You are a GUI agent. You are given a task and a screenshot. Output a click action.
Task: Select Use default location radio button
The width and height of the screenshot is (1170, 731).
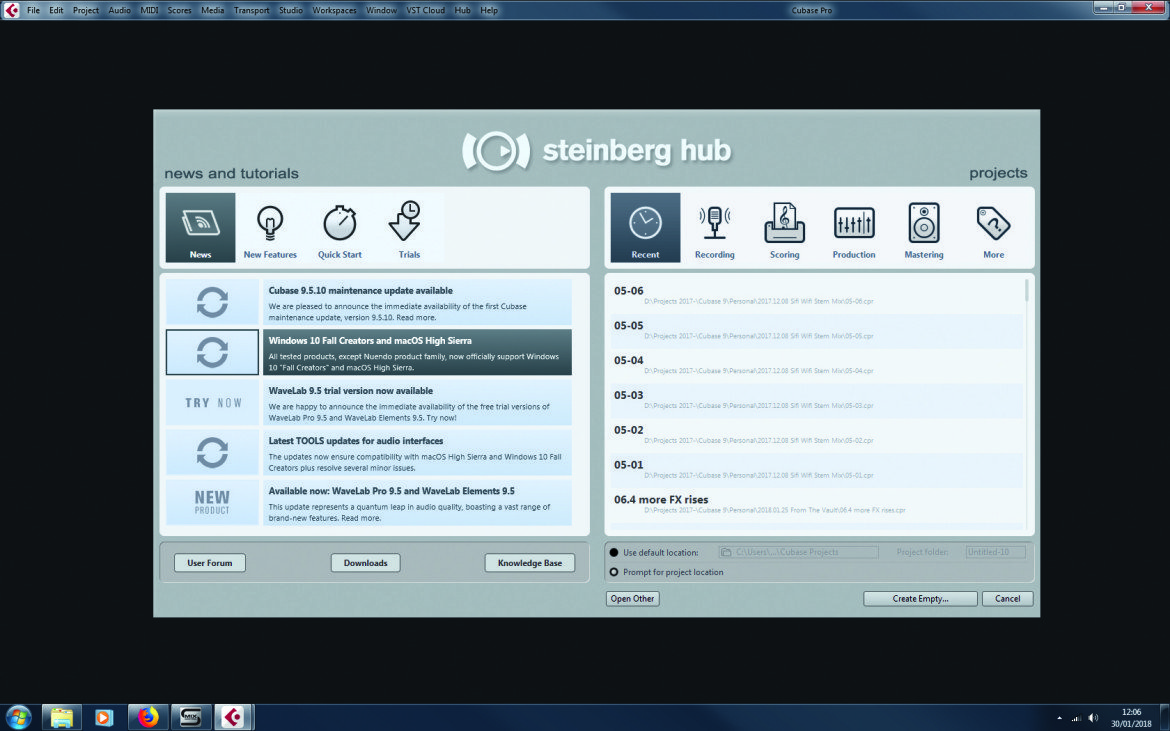pos(614,553)
